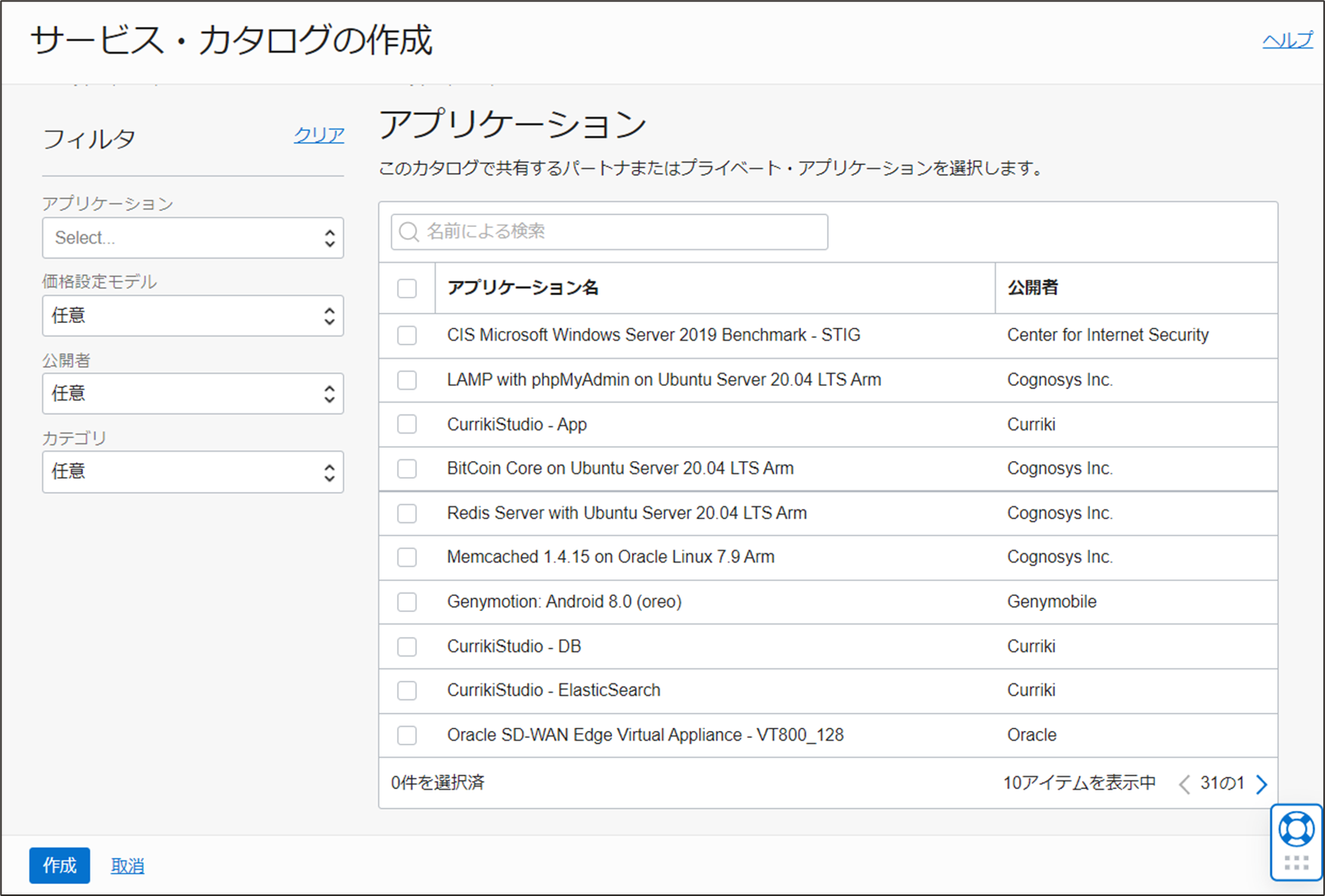Open the ヘルプ link

point(1288,40)
